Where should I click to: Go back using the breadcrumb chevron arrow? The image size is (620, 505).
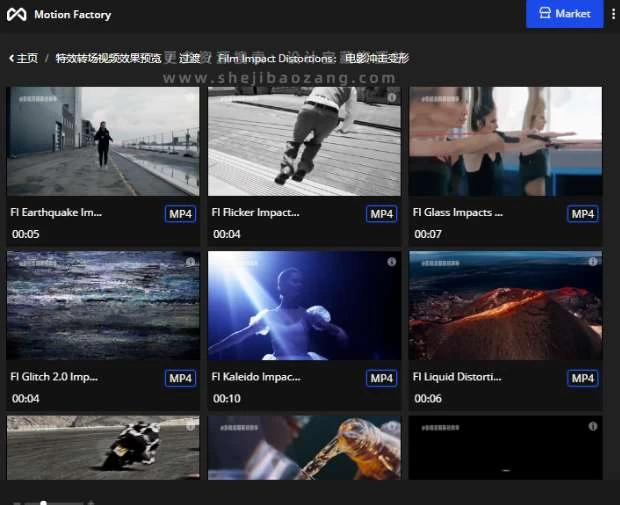tap(11, 58)
